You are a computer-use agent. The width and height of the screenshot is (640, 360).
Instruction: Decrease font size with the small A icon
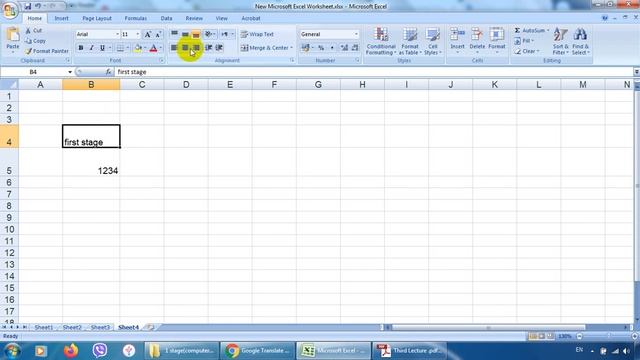(x=158, y=34)
